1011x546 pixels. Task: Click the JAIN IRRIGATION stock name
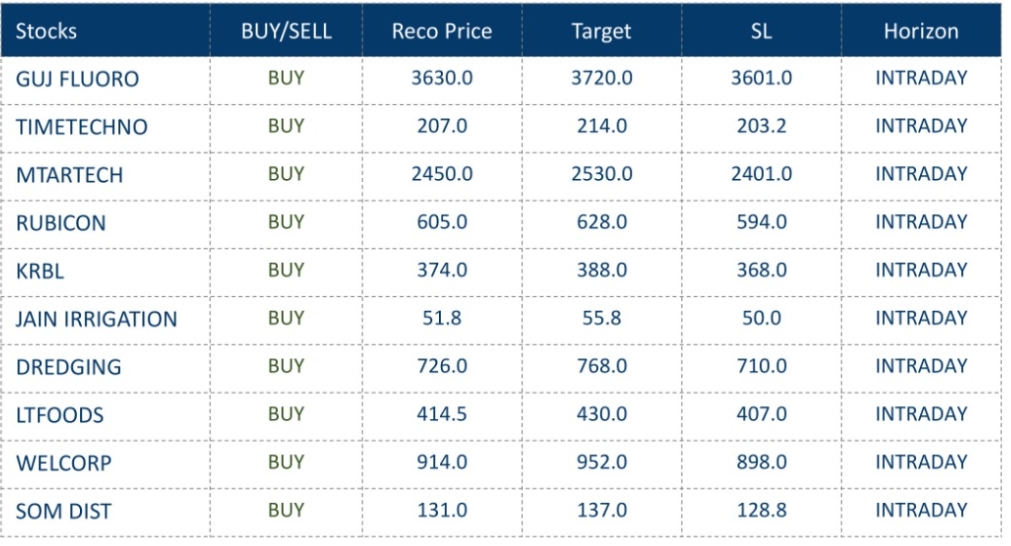tap(96, 319)
